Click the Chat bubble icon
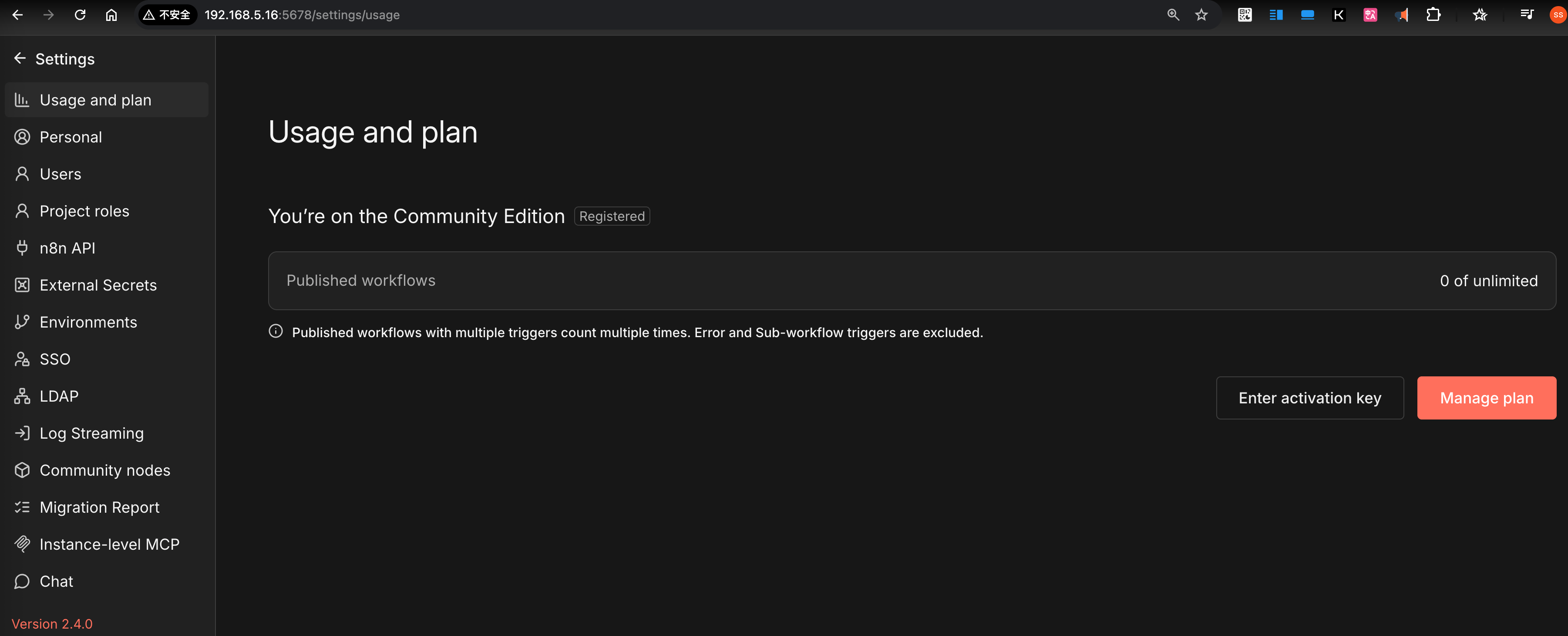Screen dimensions: 1568x636 22,581
